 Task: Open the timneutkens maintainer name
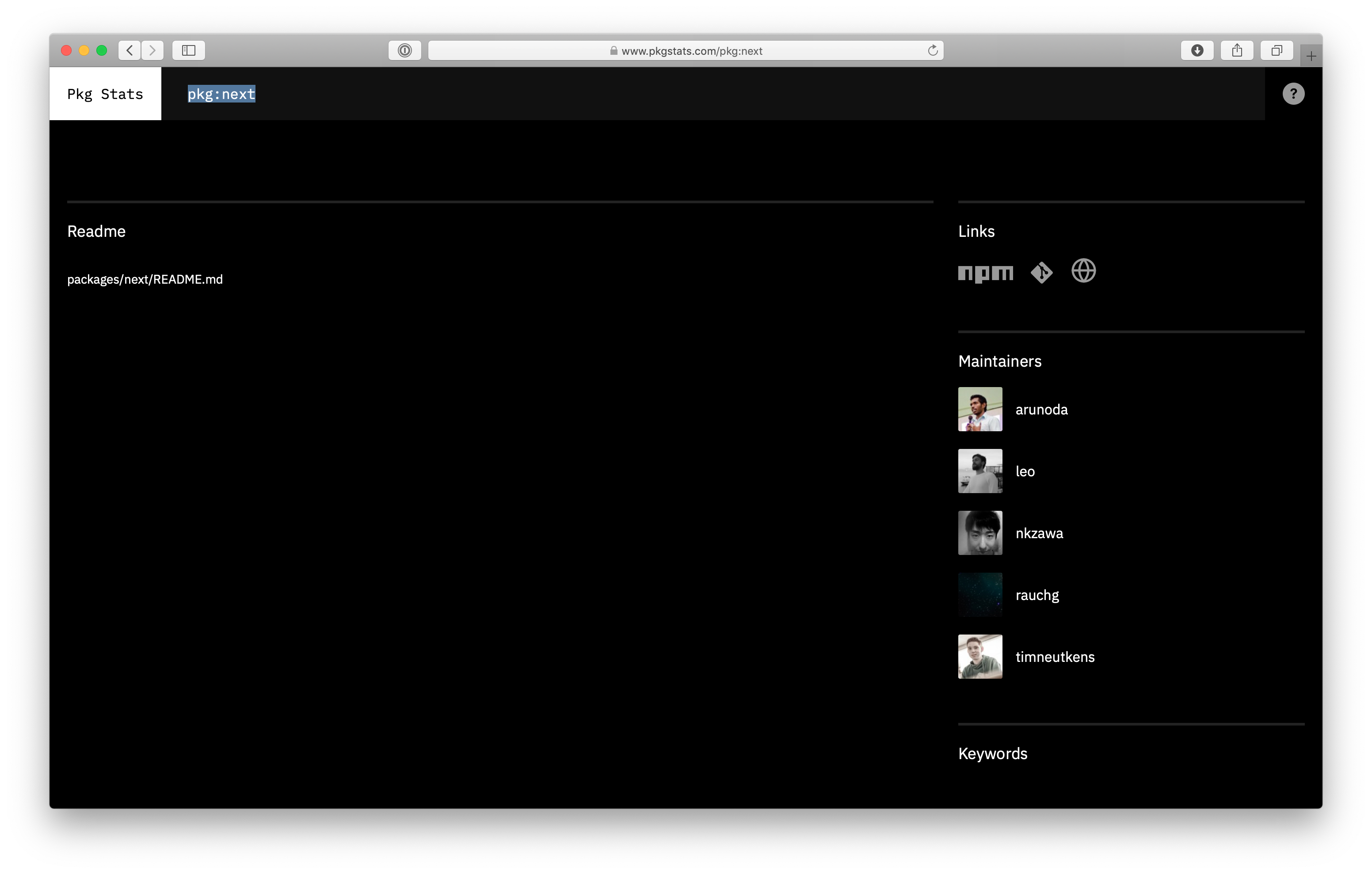tap(1055, 657)
